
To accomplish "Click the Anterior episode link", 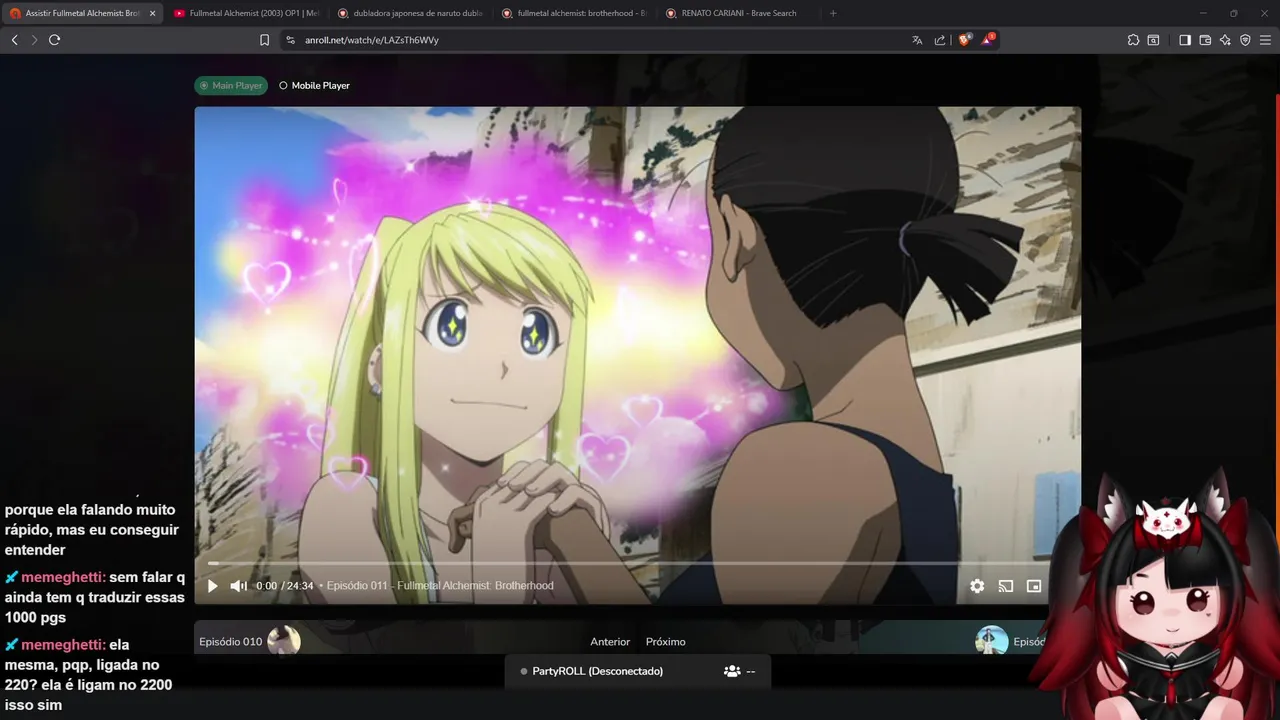I will [x=610, y=642].
